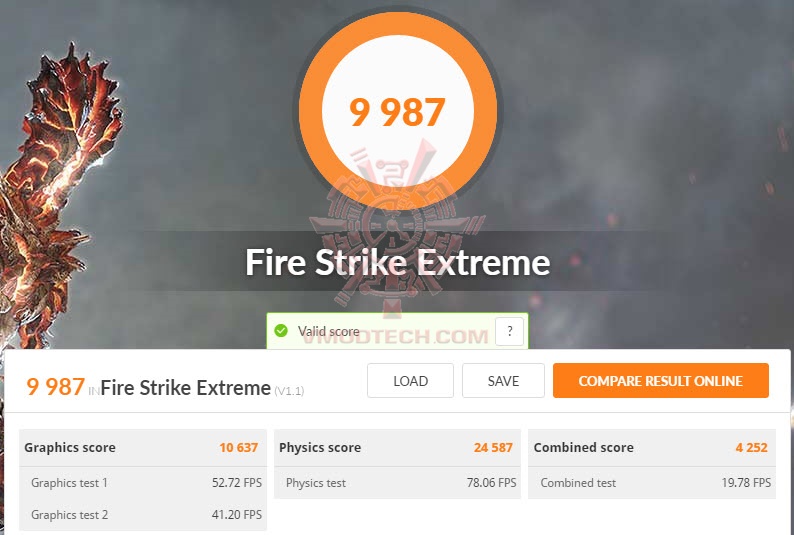794x535 pixels.
Task: Click the 9 987 in Fire Strike Extreme heading
Action: coord(148,387)
